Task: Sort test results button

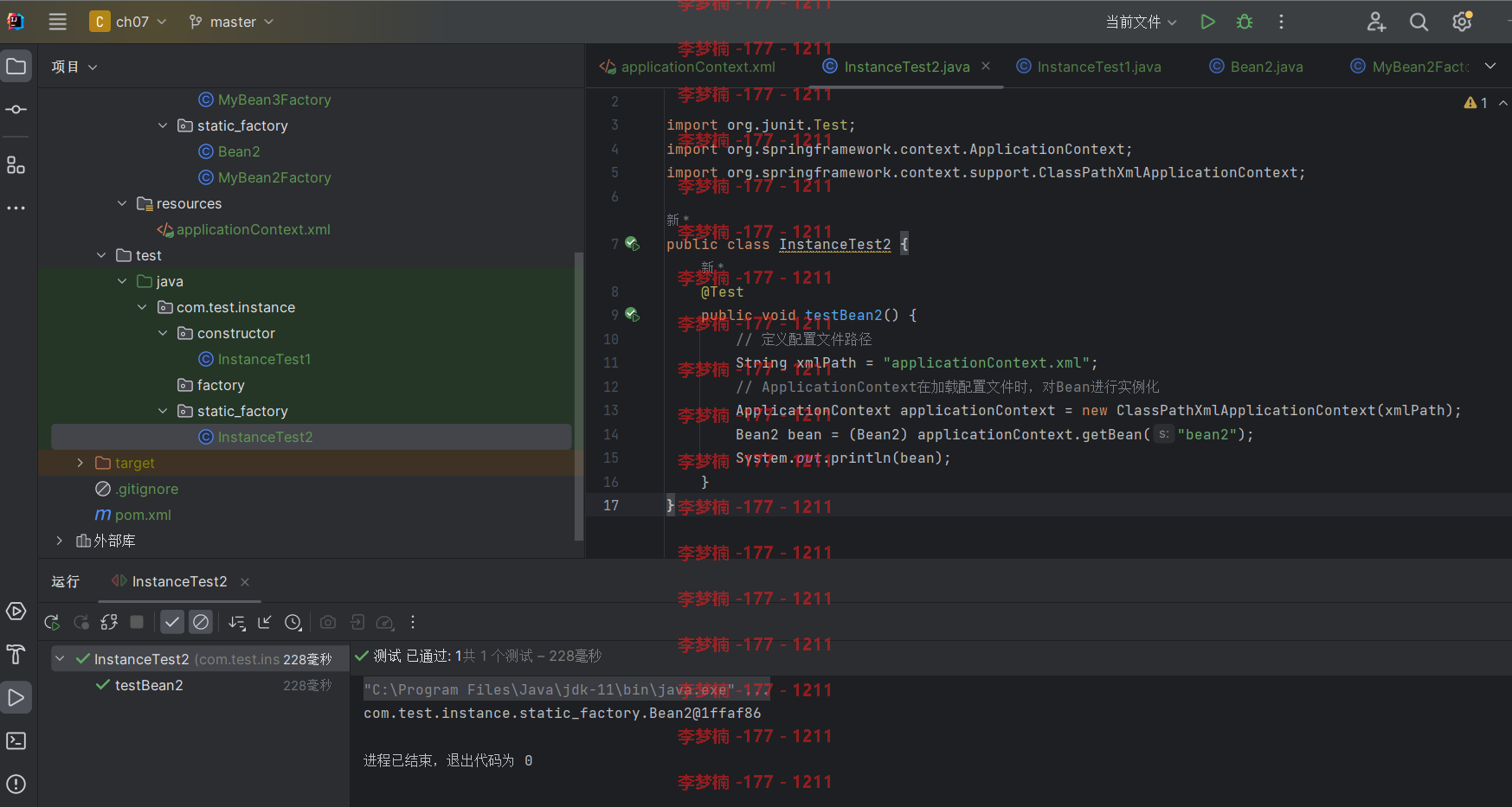Action: [237, 622]
